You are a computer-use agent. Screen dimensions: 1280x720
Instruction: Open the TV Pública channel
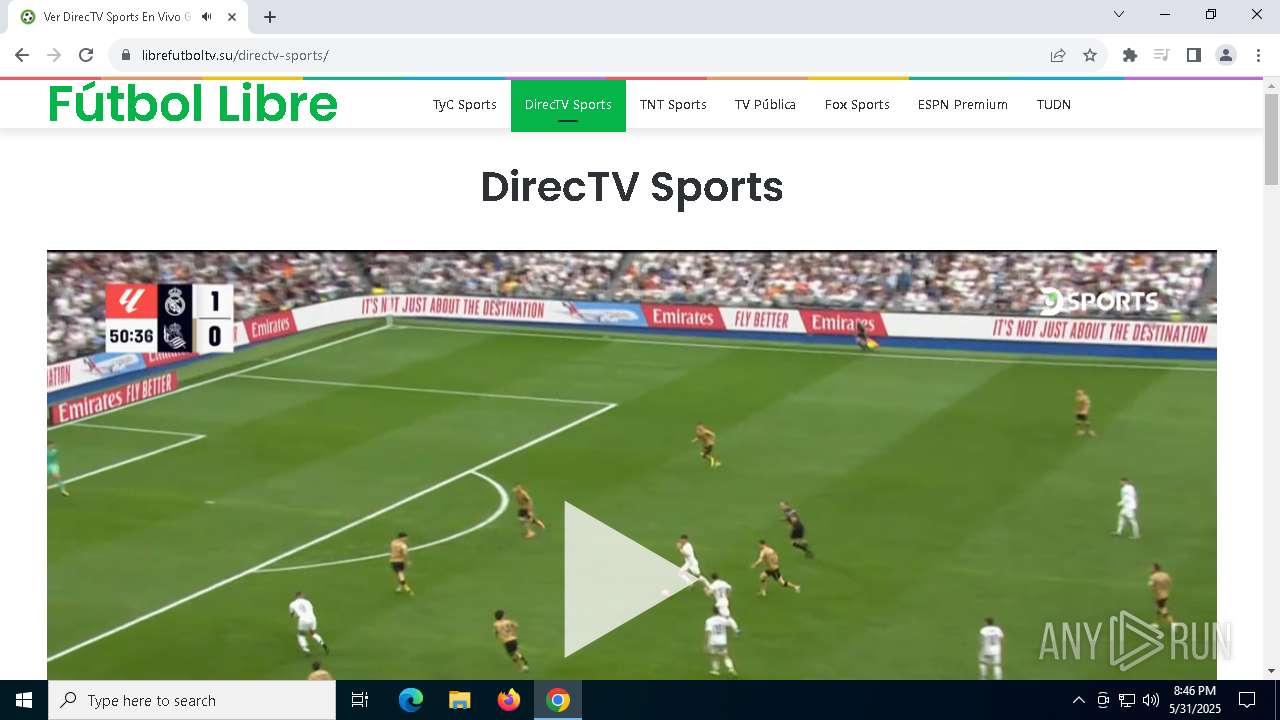tap(765, 104)
